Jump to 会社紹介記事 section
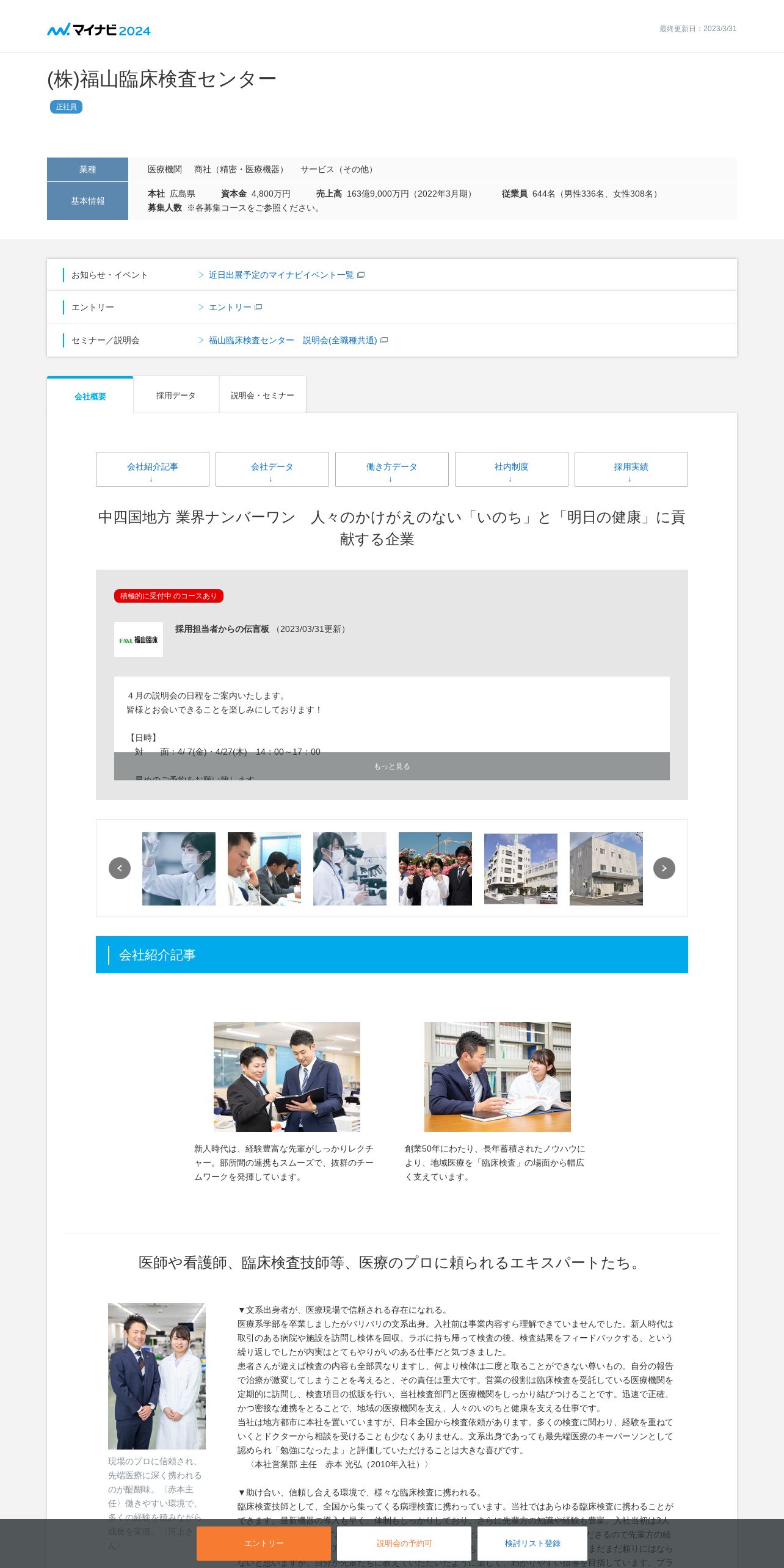This screenshot has height=1568, width=784. pyautogui.click(x=153, y=469)
